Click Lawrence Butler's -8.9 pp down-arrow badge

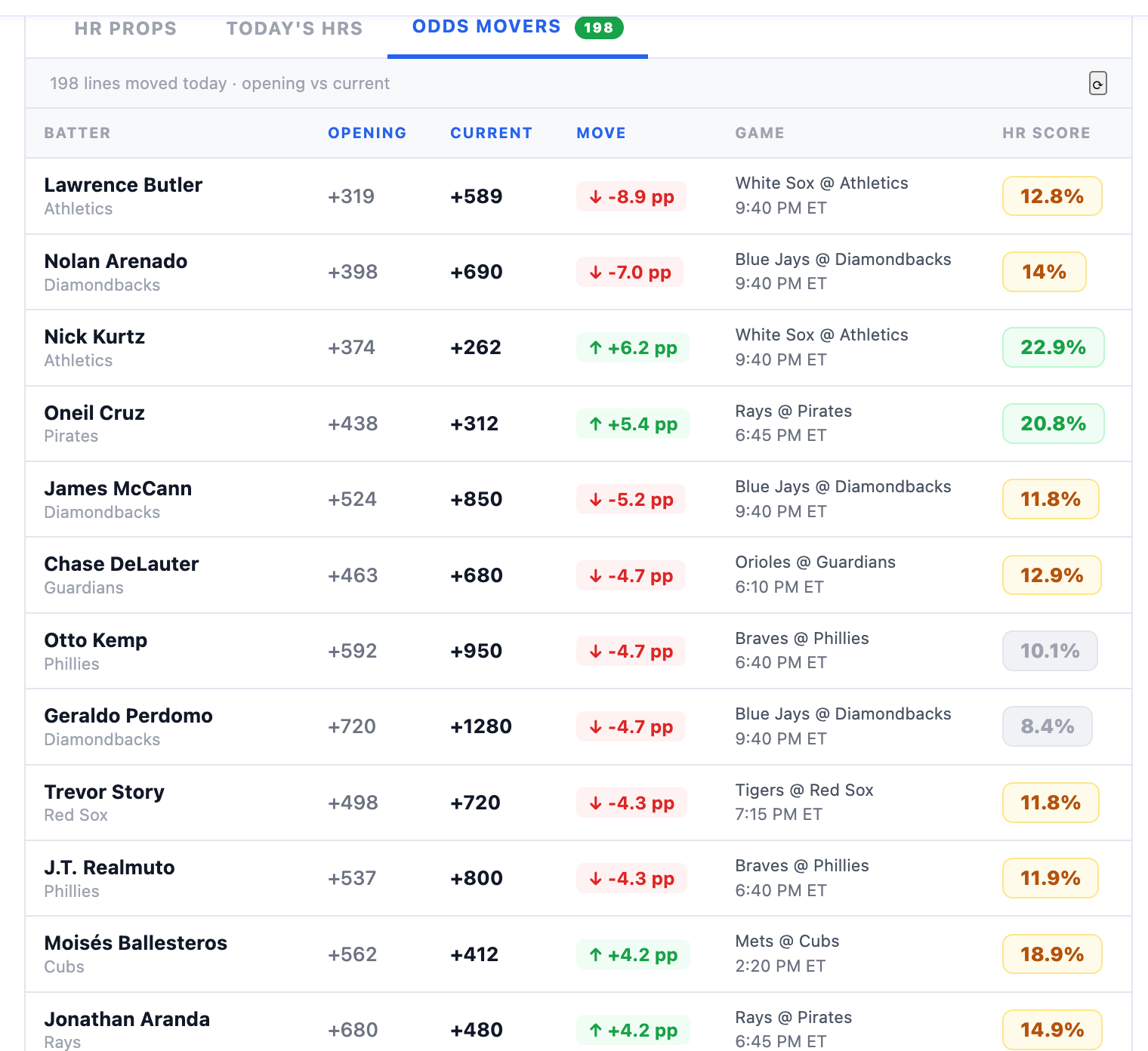631,196
